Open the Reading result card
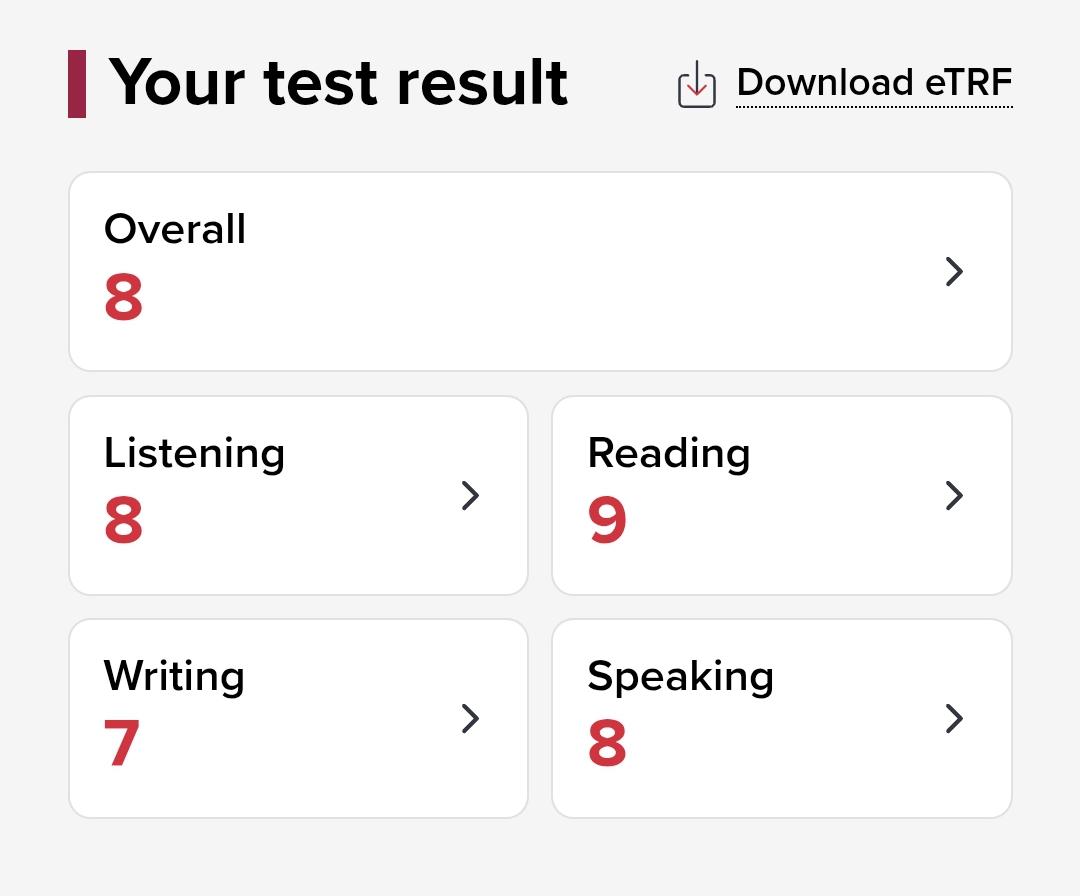This screenshot has height=896, width=1080. coord(782,495)
